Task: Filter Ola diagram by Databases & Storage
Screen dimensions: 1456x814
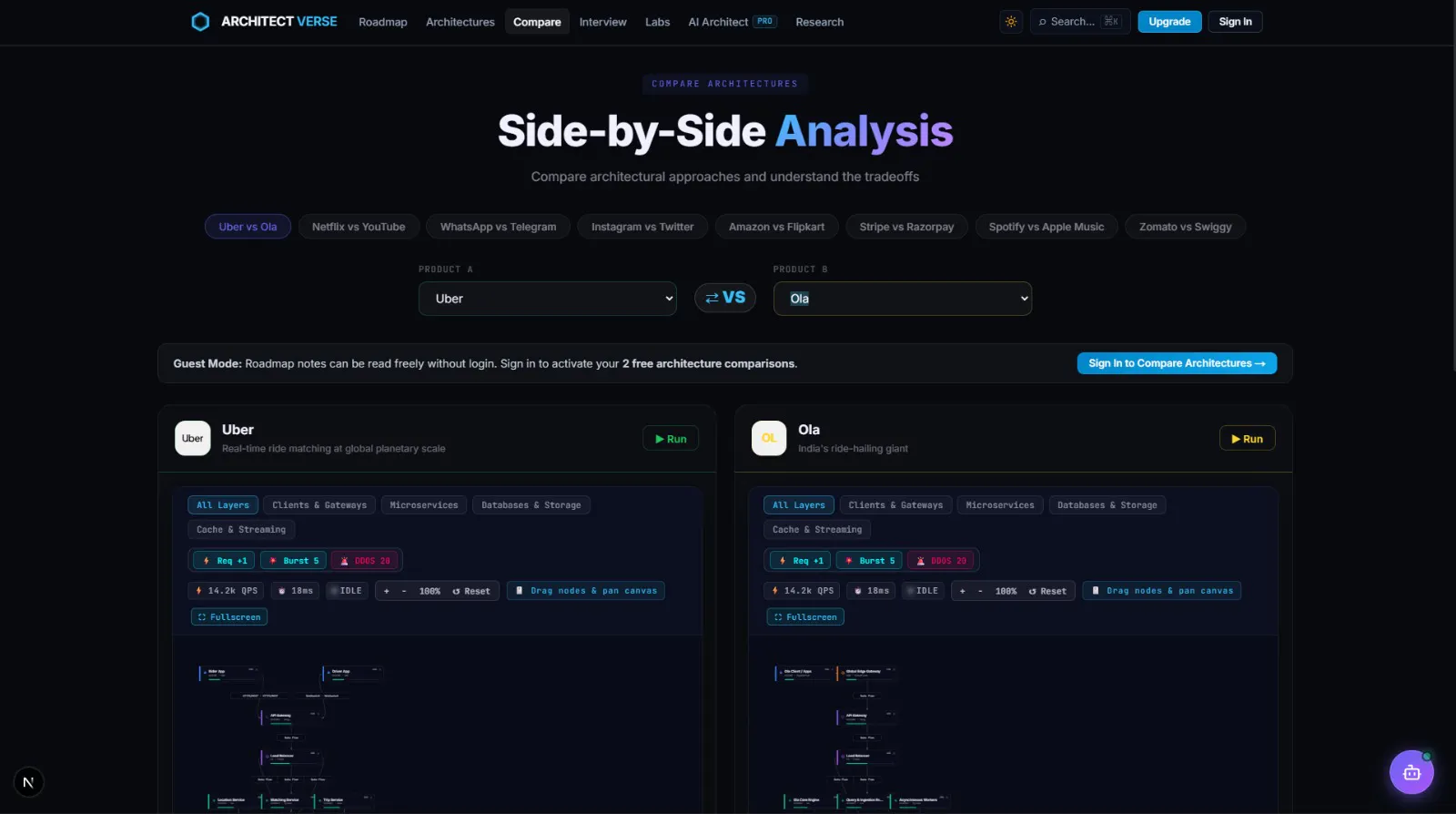Action: [x=1107, y=505]
